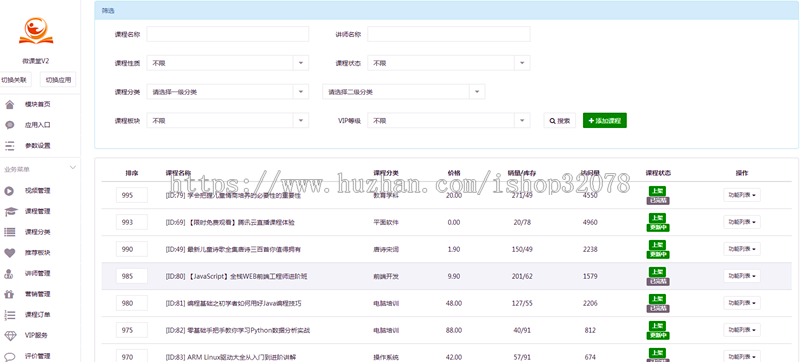
Task: Click the 搜索 search button
Action: [x=560, y=121]
